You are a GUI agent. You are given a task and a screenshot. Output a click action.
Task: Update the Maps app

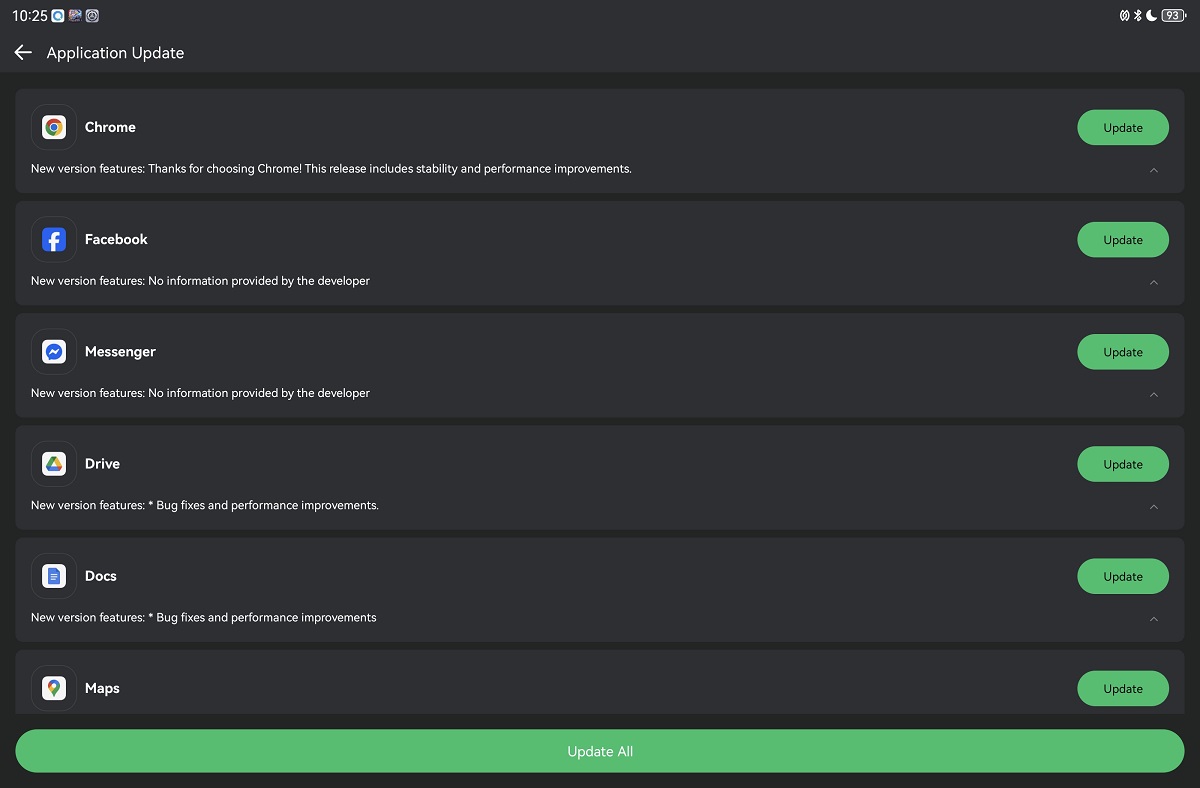click(x=1123, y=688)
